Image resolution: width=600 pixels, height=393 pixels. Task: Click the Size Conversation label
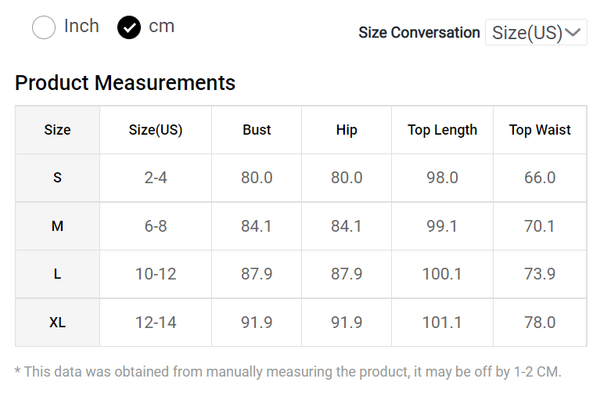[x=419, y=33]
